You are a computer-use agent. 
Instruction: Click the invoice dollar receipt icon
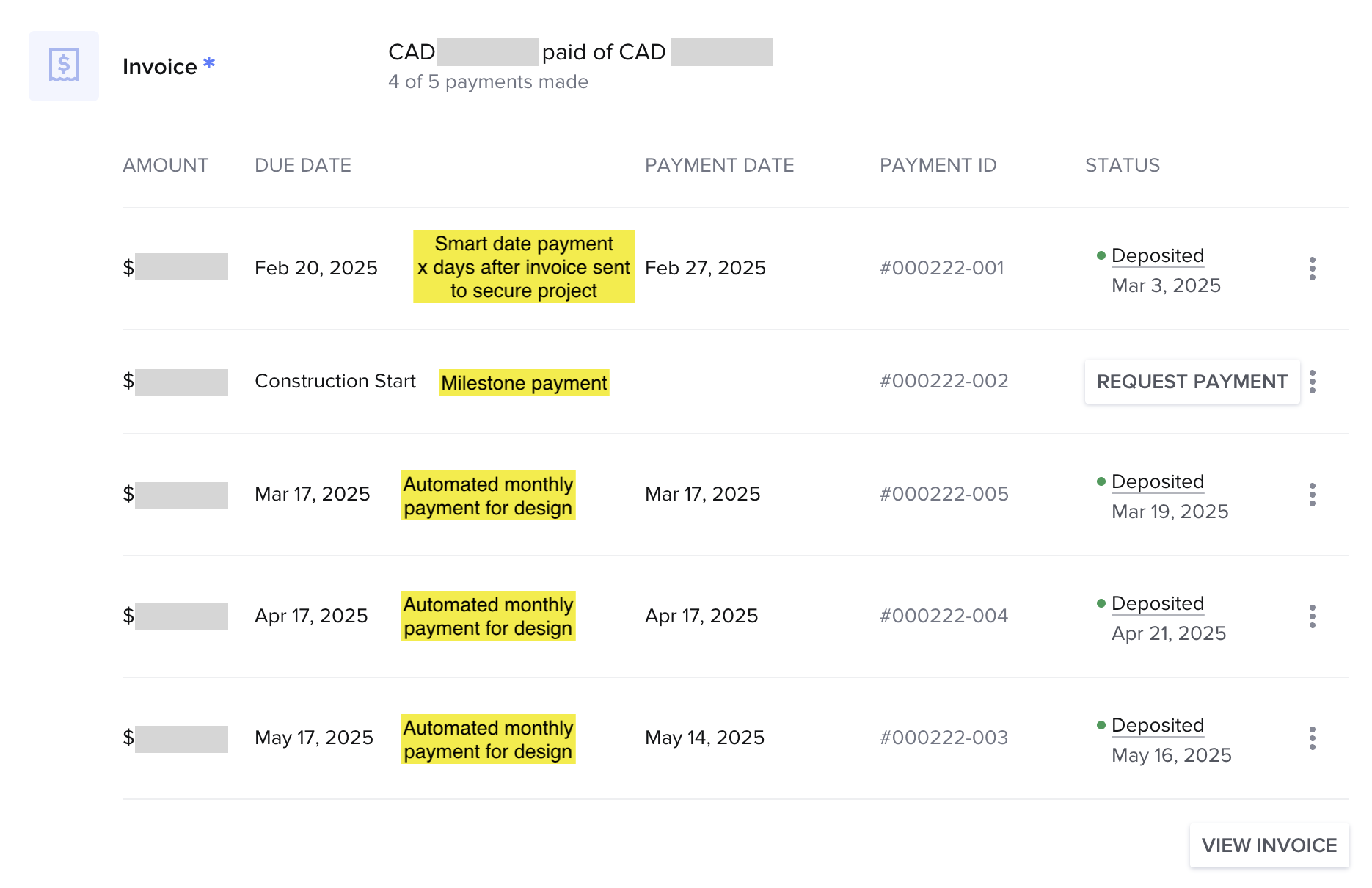coord(64,65)
